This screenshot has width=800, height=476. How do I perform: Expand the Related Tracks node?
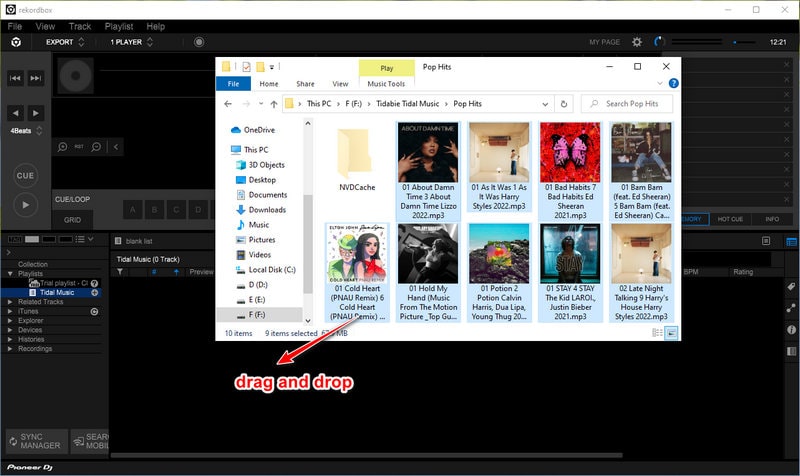tap(10, 302)
